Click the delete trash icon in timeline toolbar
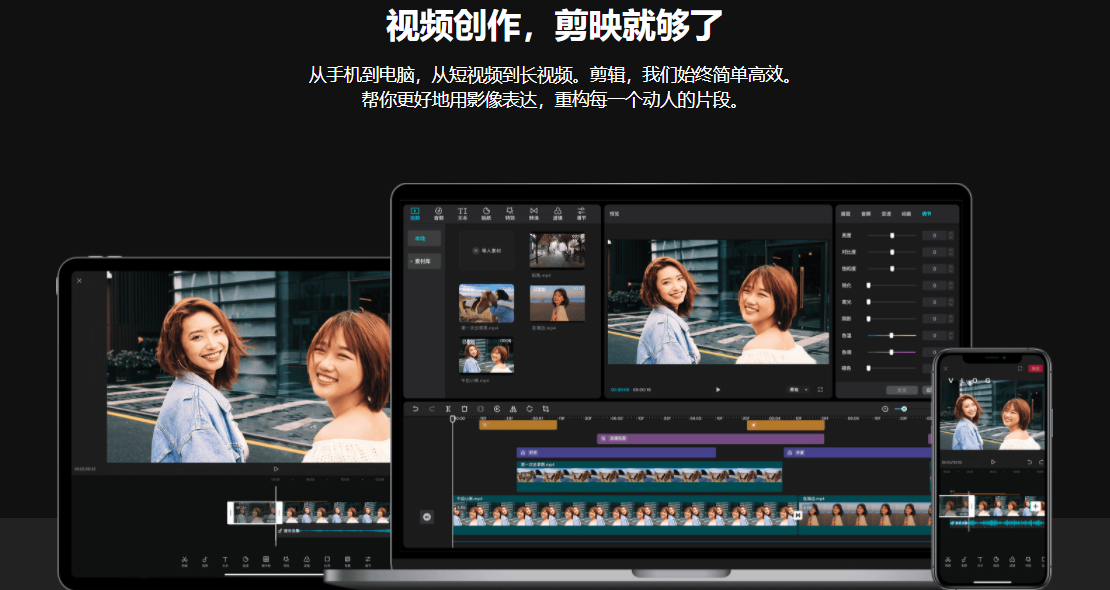This screenshot has height=590, width=1110. [464, 409]
